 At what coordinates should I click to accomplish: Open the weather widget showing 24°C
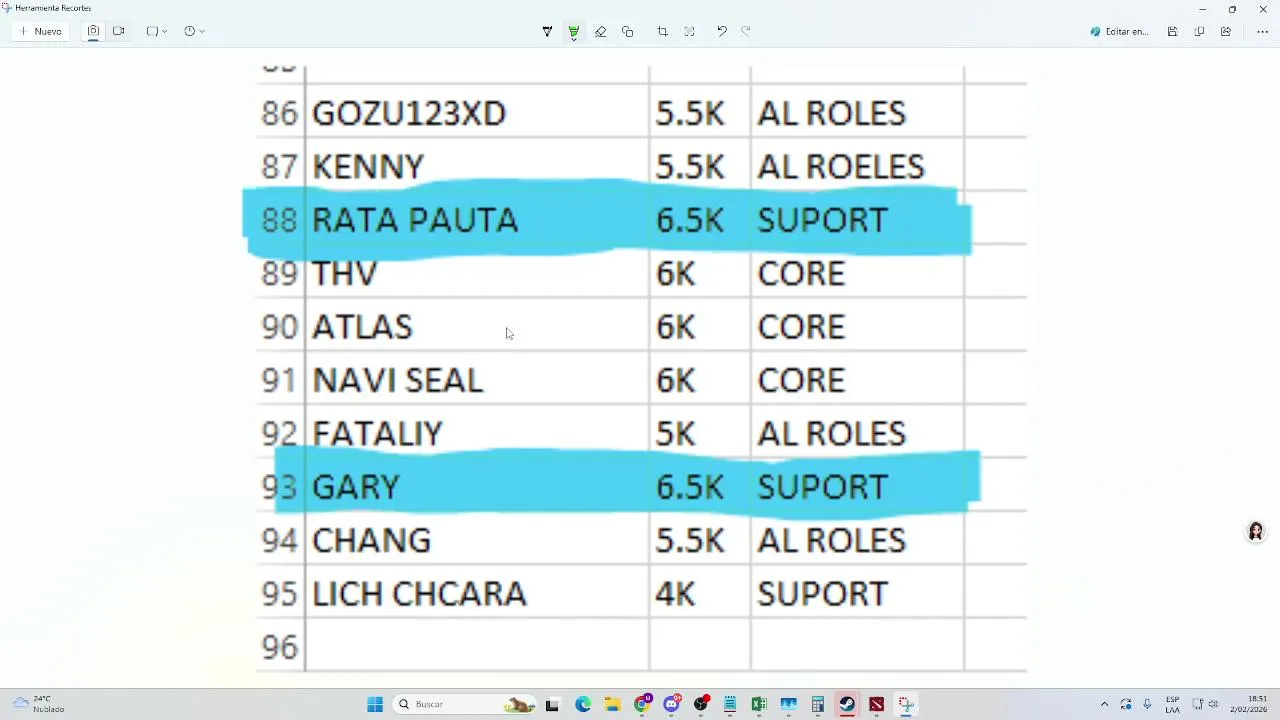pyautogui.click(x=38, y=705)
